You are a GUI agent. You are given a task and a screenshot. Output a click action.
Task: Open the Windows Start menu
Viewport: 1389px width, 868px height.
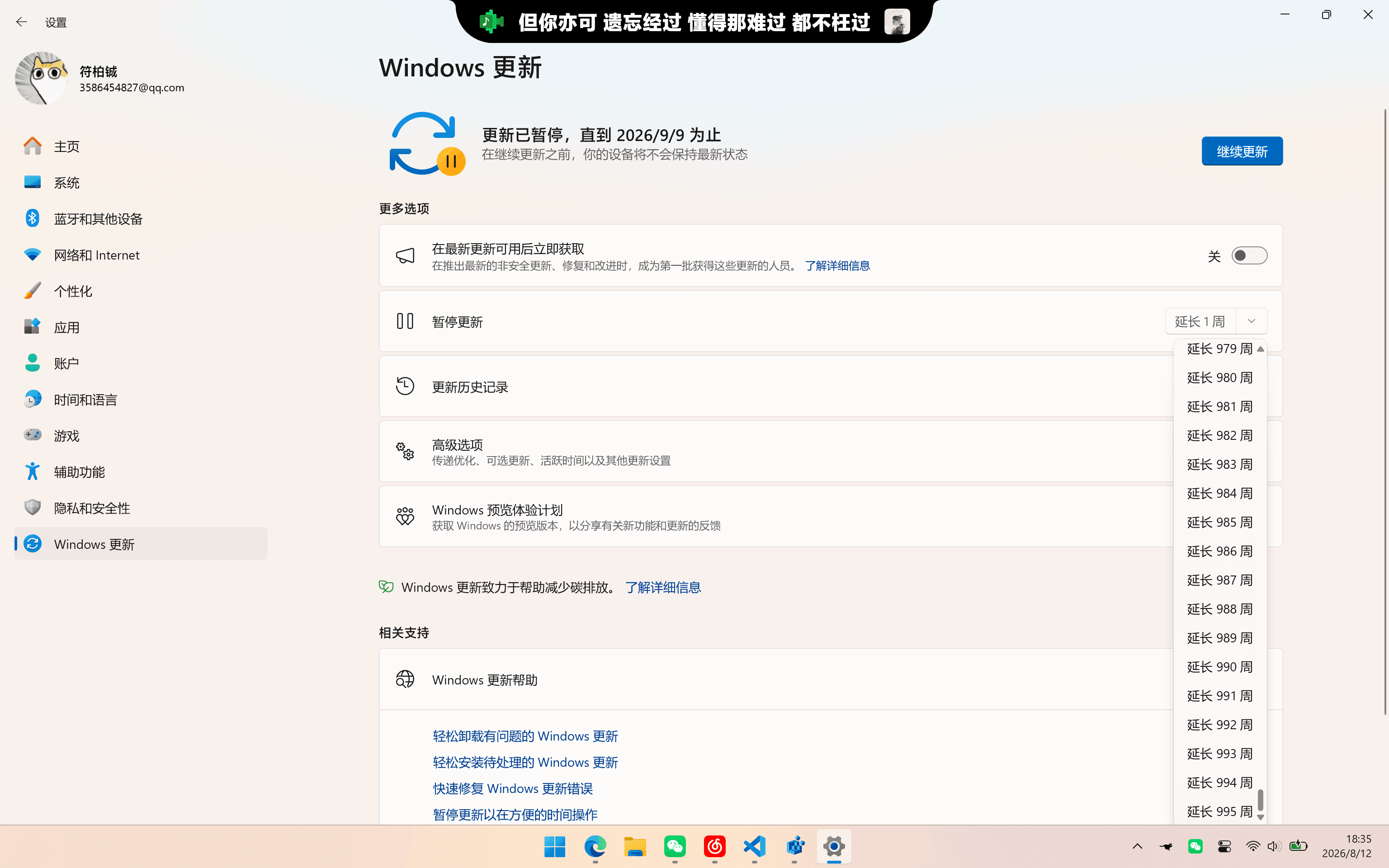pyautogui.click(x=554, y=846)
